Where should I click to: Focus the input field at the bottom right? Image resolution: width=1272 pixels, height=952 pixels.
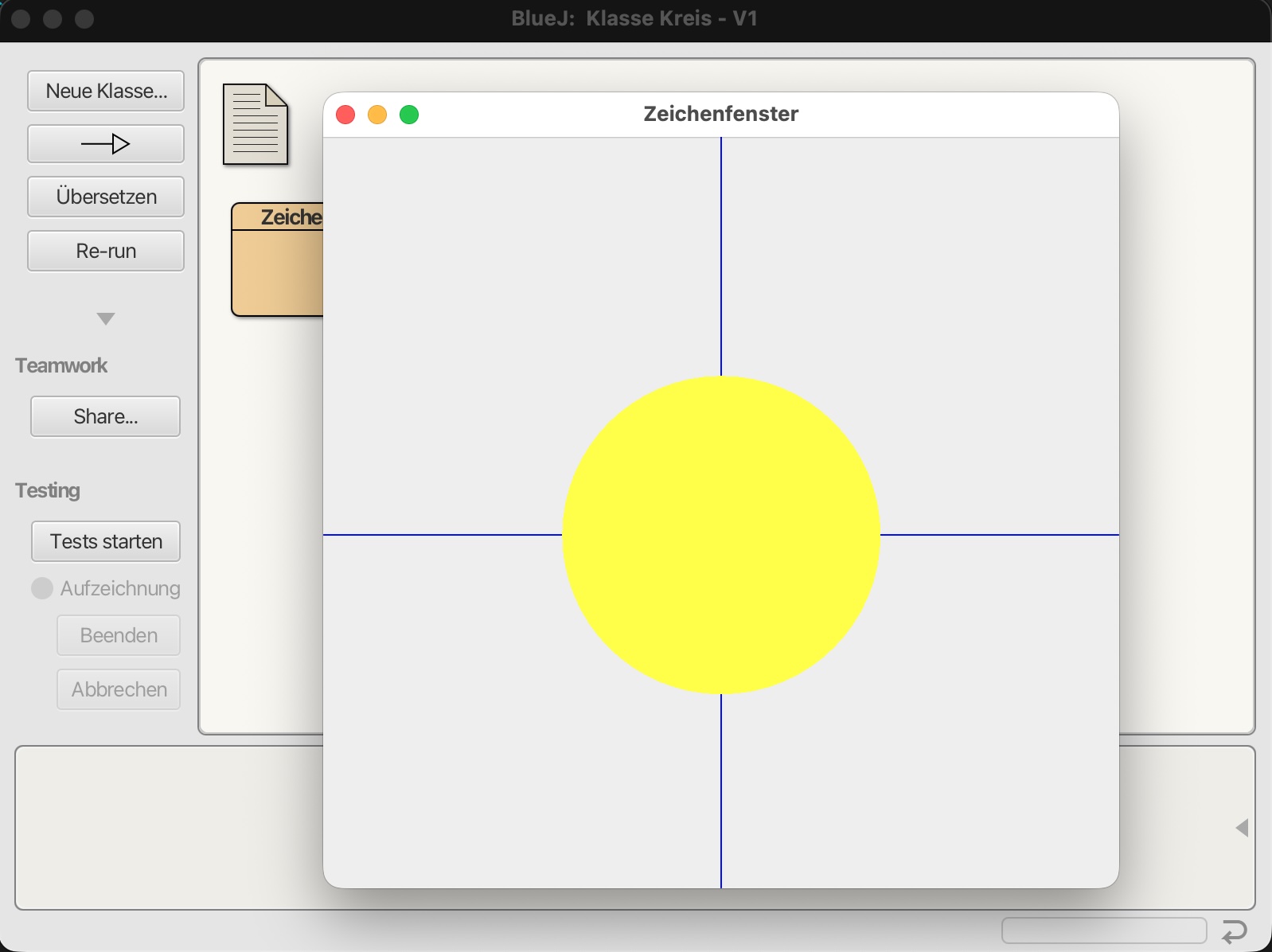point(1104,931)
